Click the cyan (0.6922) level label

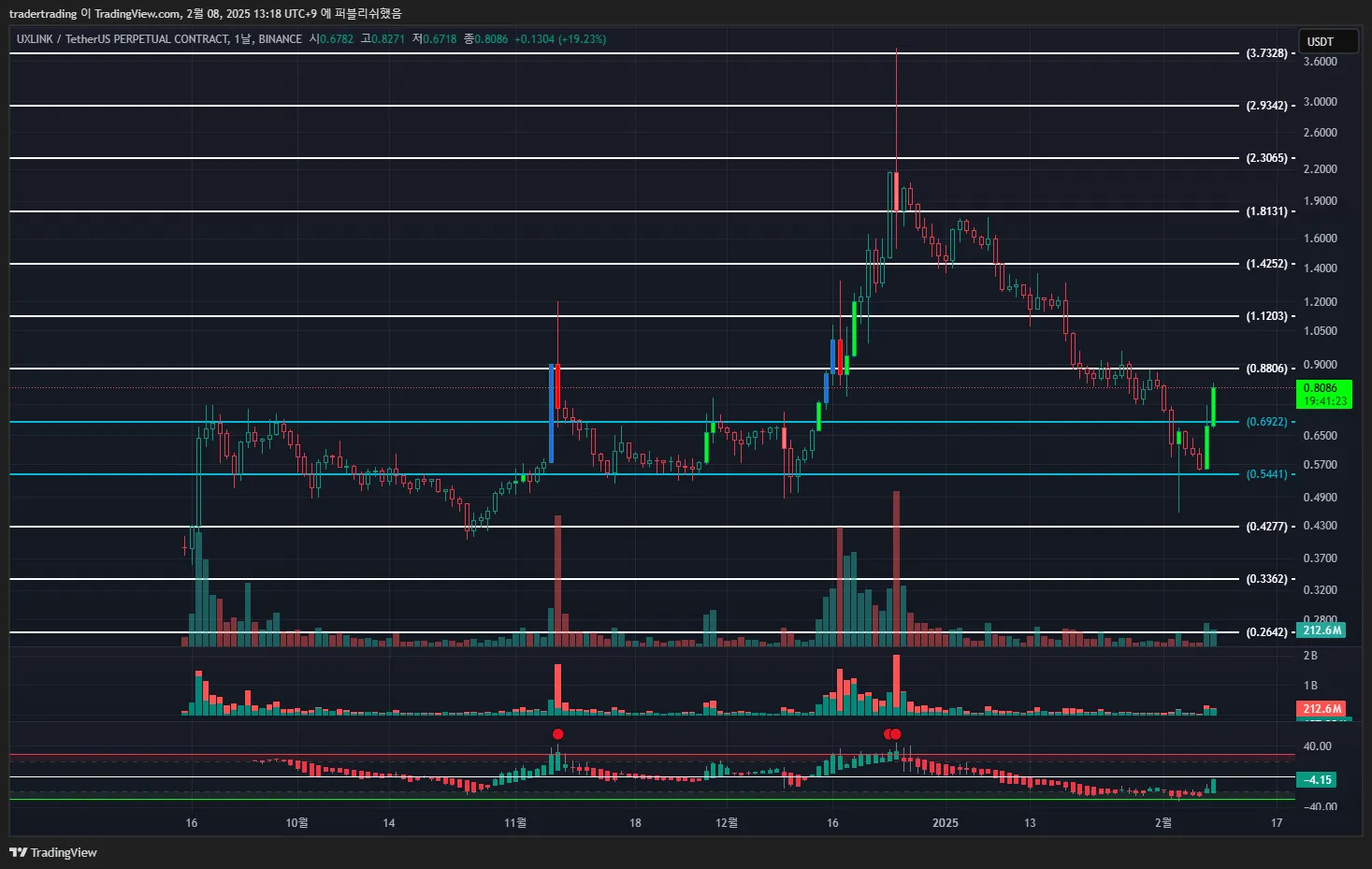click(1266, 422)
